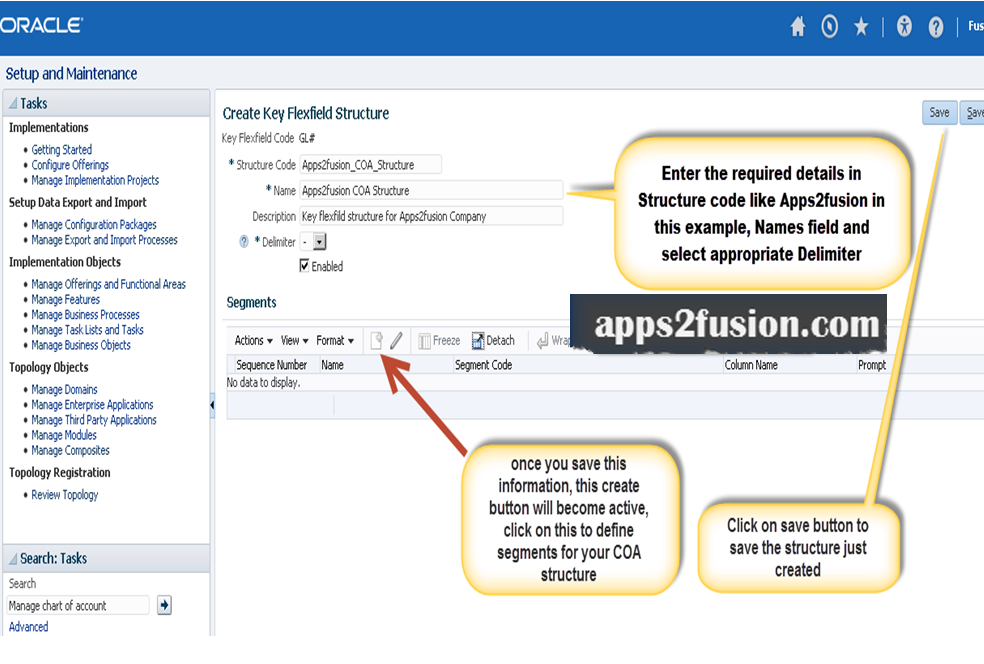Toggle the Enabled checkbox
984x664 pixels.
304,265
